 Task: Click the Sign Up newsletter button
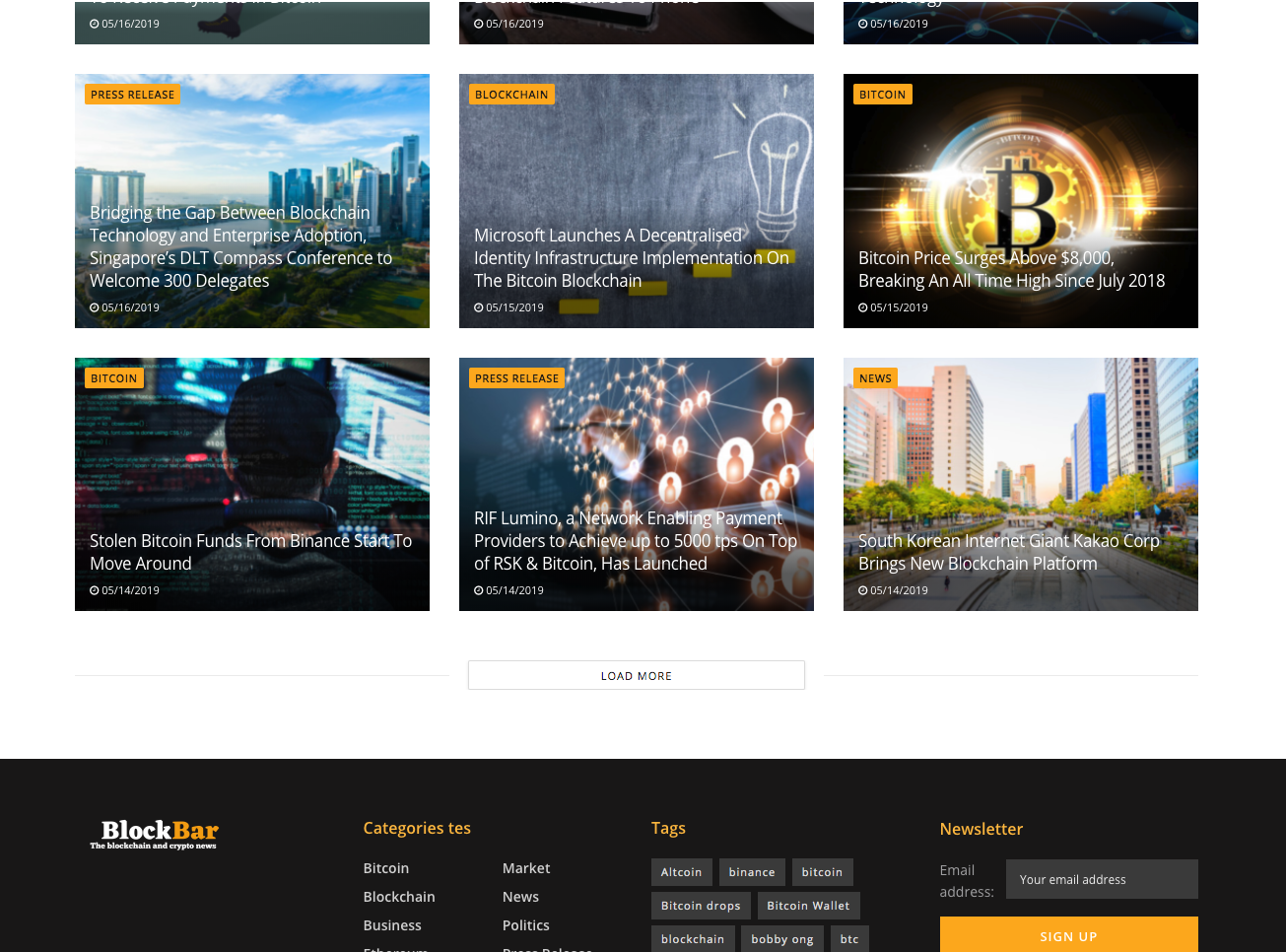pyautogui.click(x=1069, y=935)
